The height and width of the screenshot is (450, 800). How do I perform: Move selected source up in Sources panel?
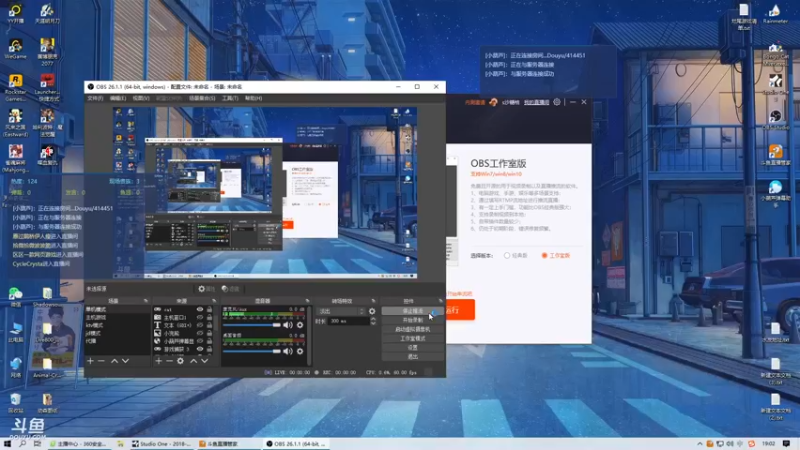(193, 361)
